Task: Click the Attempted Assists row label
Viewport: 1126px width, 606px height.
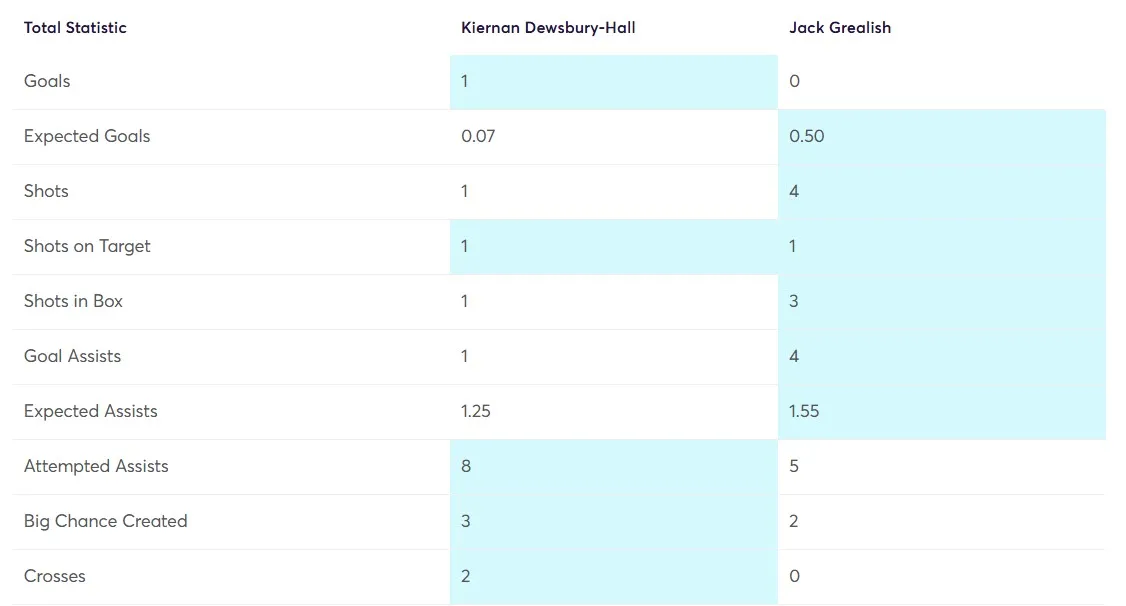Action: (x=96, y=466)
